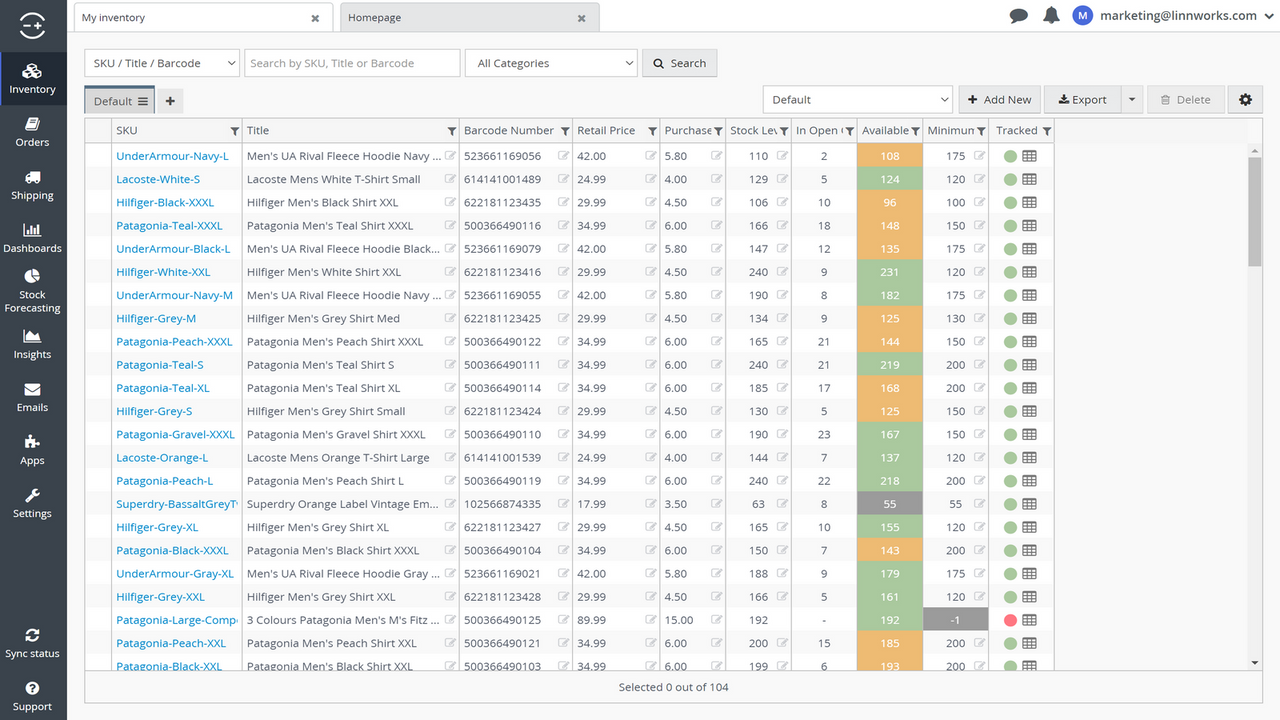Filter the Retail Price column

(652, 131)
